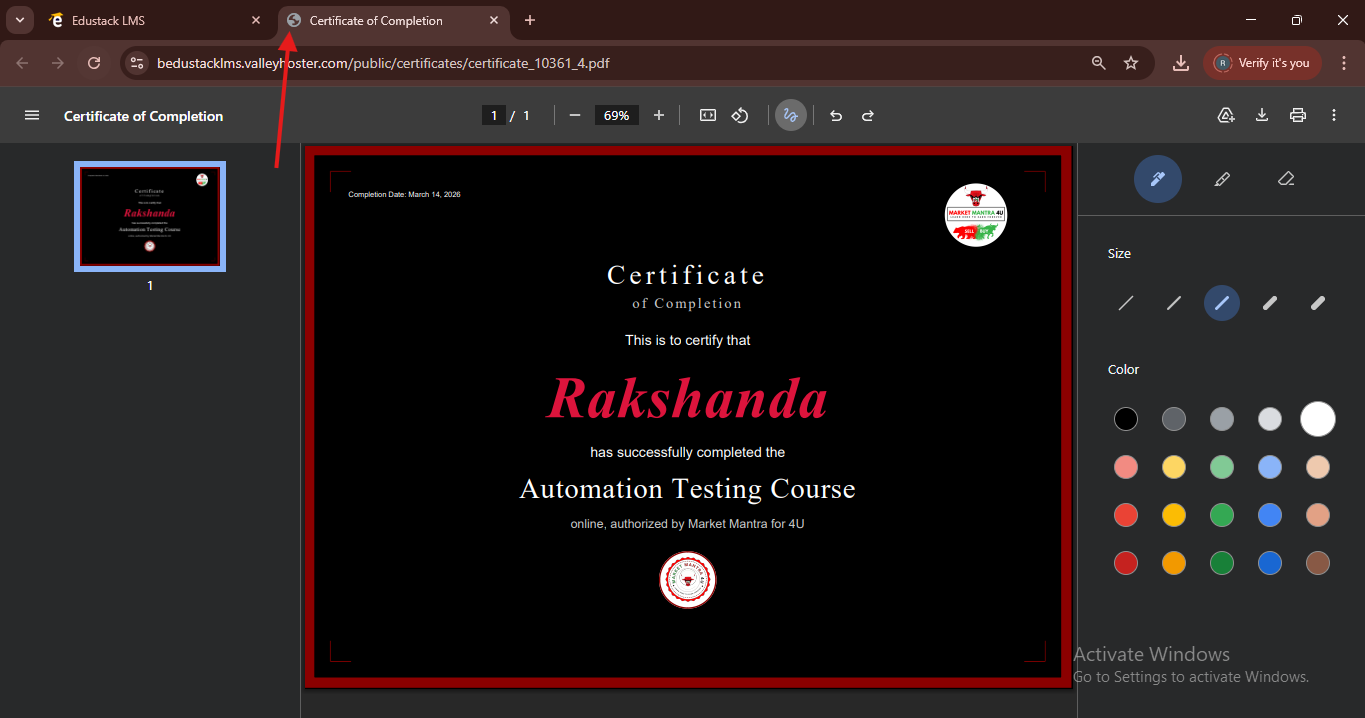Pick the bright red color swatch in third row

point(1126,515)
